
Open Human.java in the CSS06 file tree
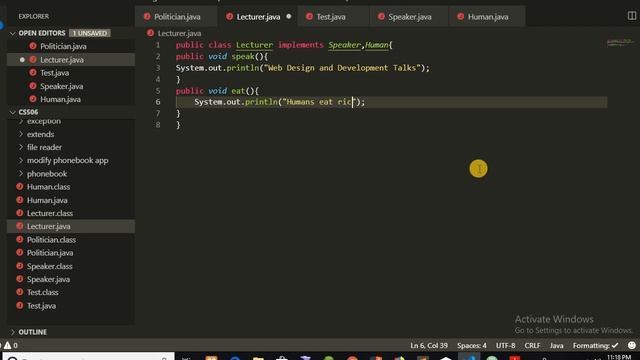click(x=47, y=200)
